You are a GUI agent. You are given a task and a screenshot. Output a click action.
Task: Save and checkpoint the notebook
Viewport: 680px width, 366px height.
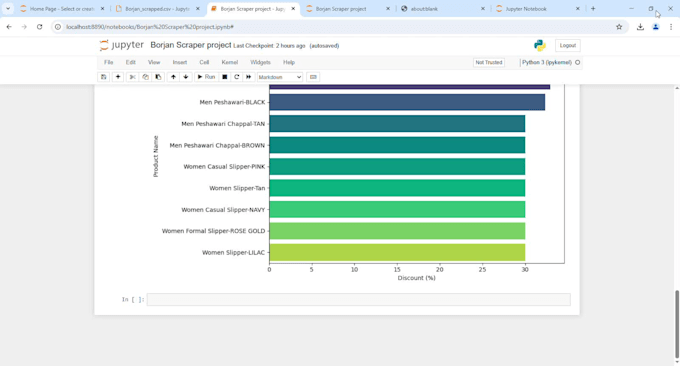tap(104, 77)
